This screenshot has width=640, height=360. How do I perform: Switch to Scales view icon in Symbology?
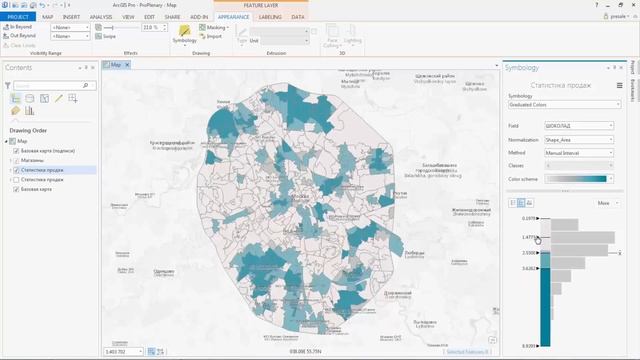pos(529,203)
